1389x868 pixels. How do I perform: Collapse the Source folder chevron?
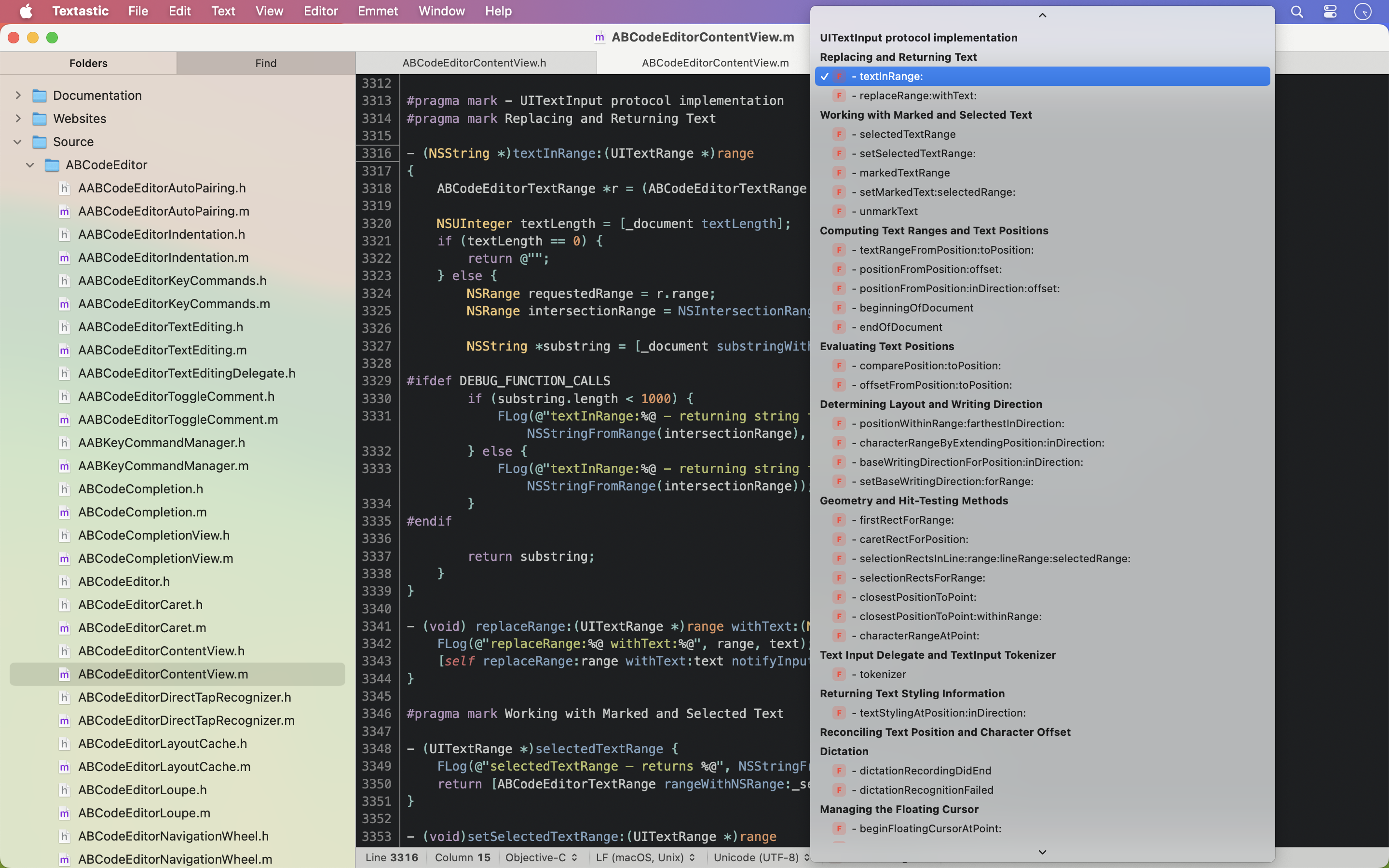[18, 142]
